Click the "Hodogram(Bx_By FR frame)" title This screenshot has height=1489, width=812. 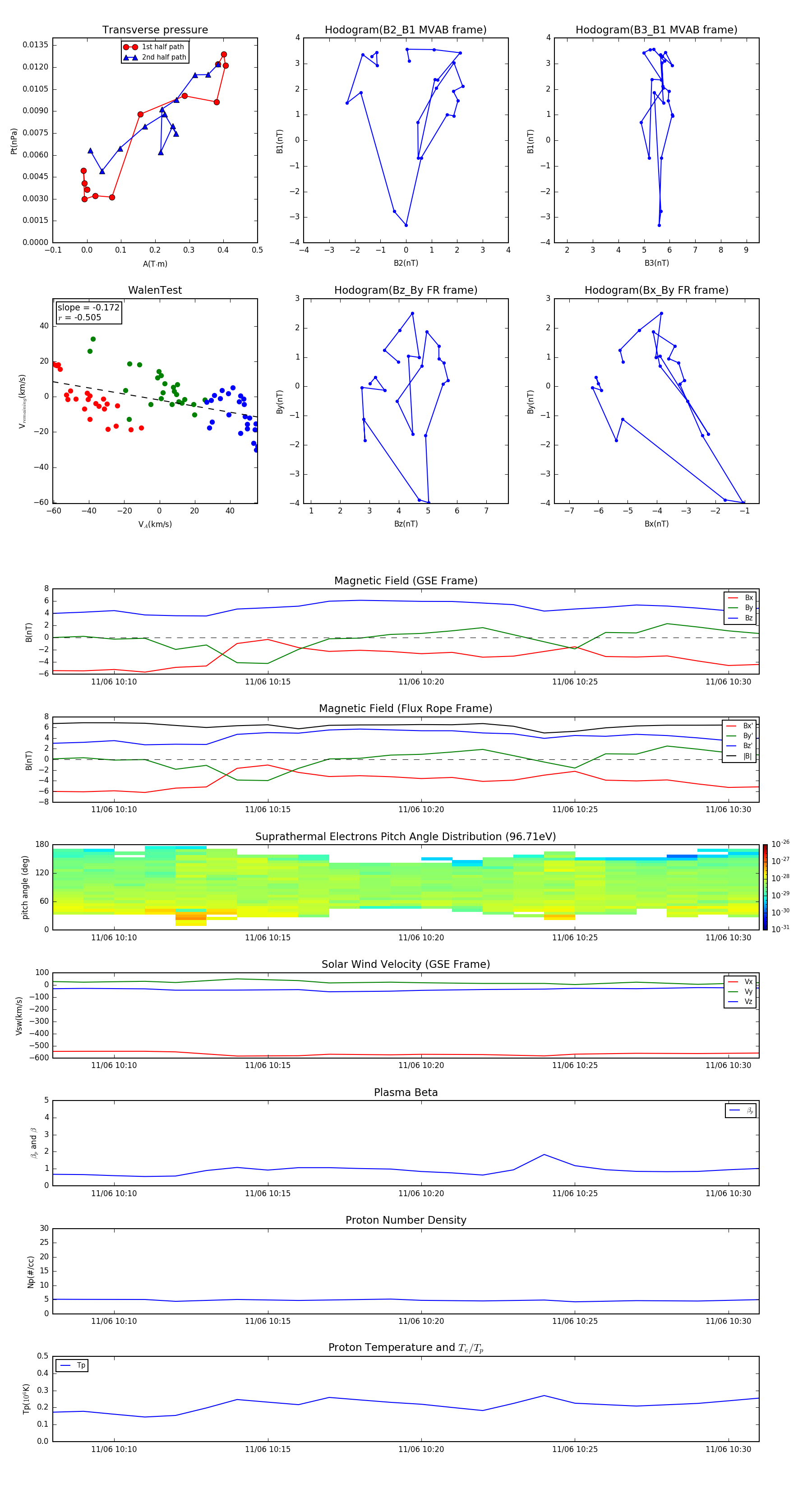[656, 290]
